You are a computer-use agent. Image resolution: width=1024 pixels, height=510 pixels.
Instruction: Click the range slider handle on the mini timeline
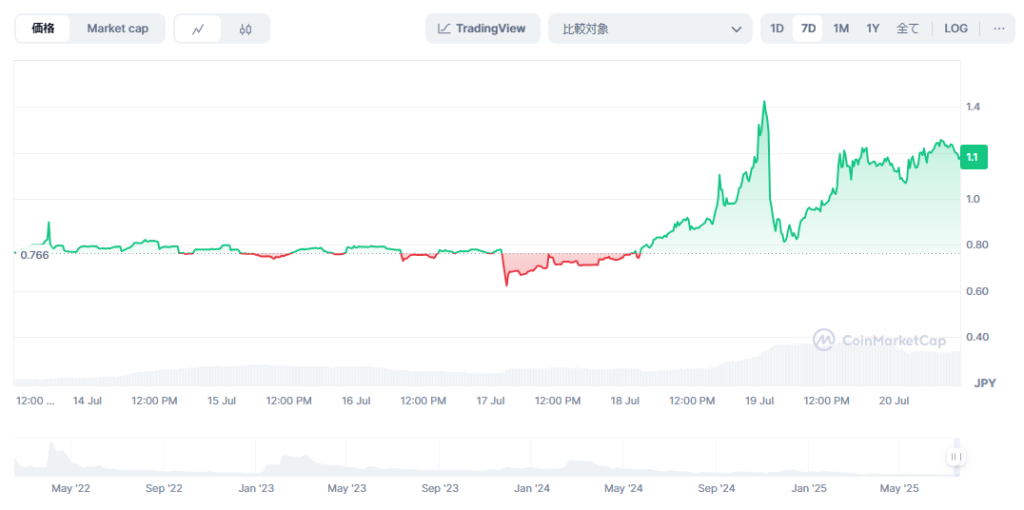pos(955,457)
